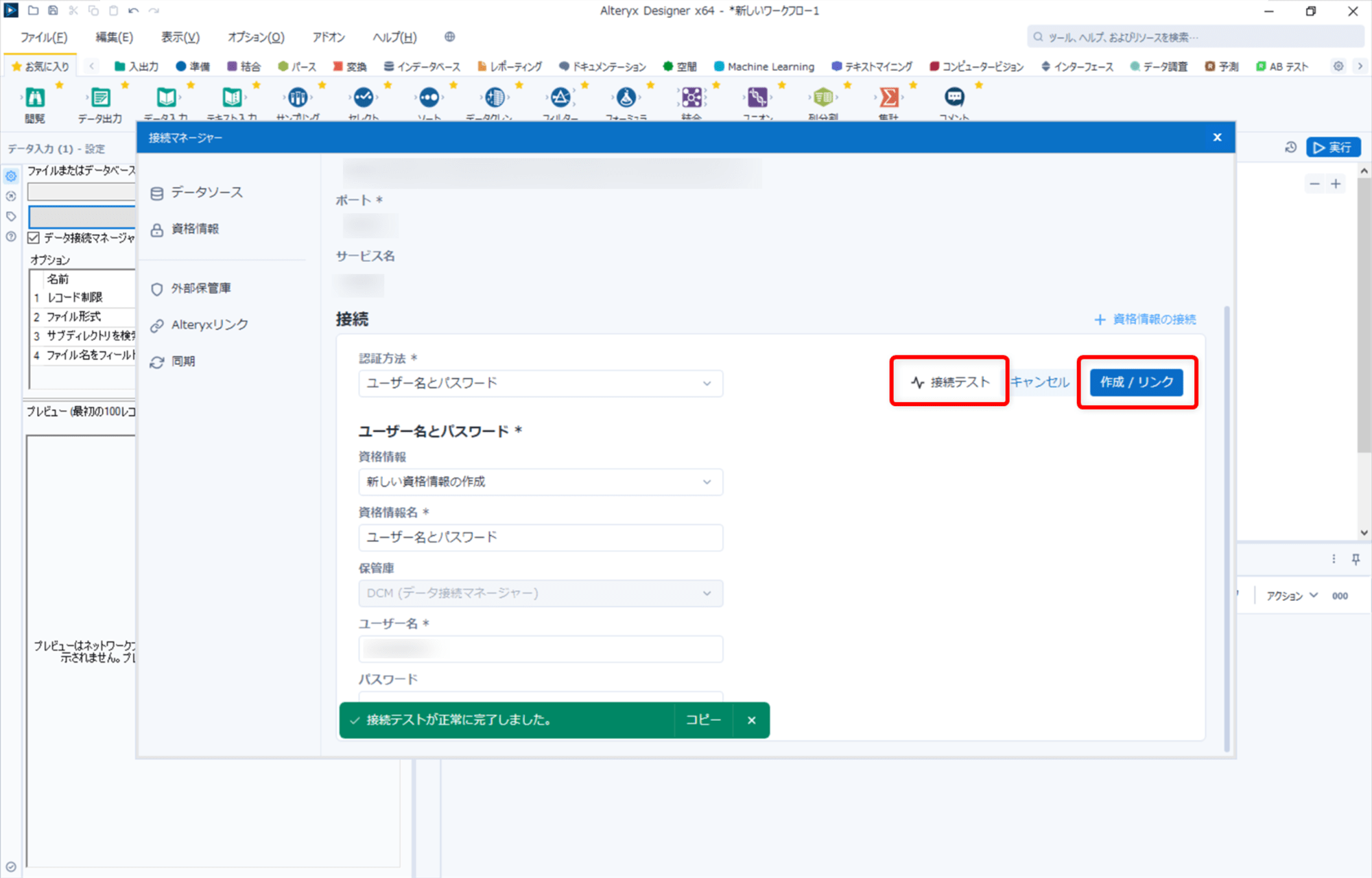1372x878 pixels.
Task: Open 外部保管庫 in sidebar
Action: point(191,289)
